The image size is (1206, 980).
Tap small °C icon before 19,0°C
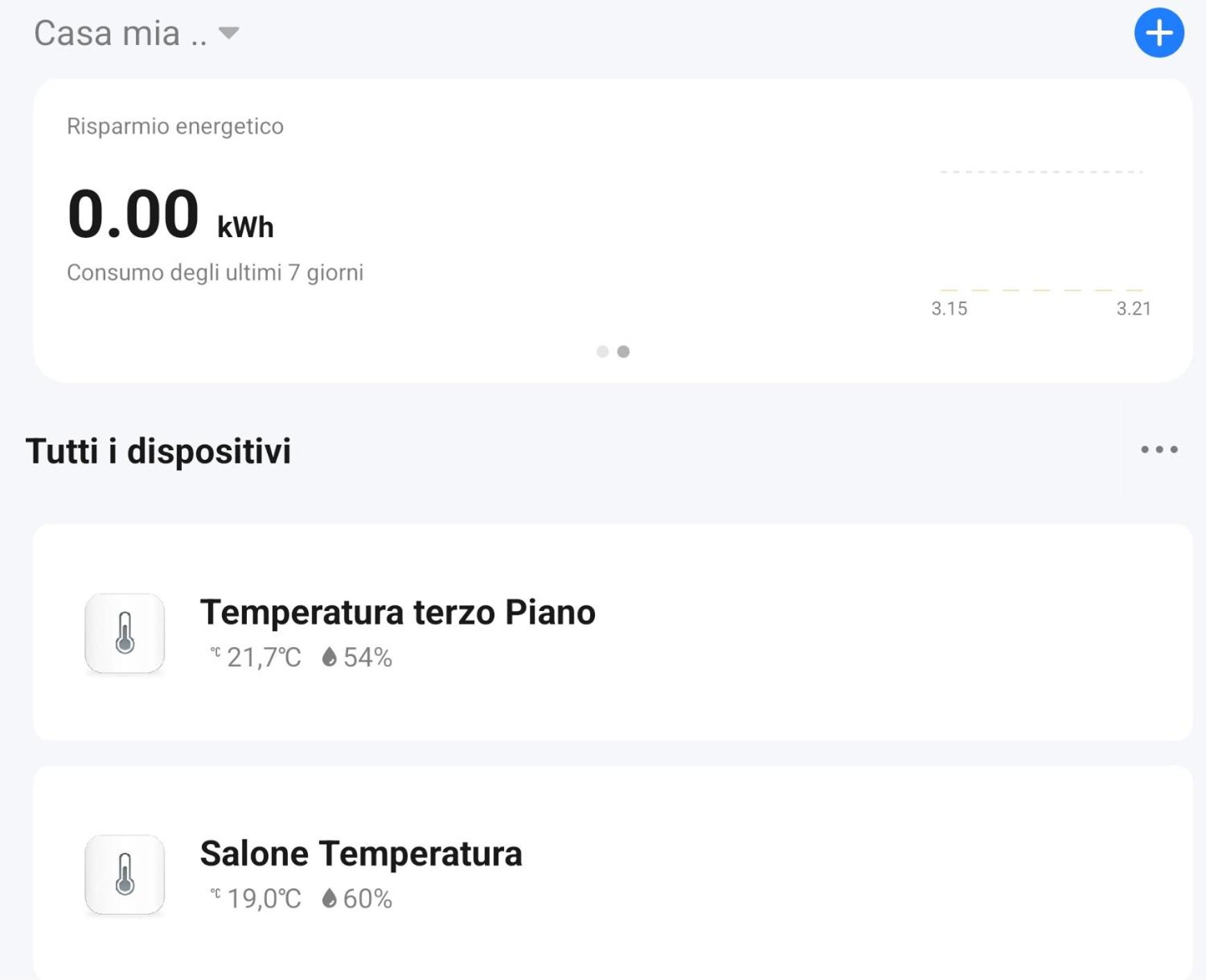coord(216,893)
